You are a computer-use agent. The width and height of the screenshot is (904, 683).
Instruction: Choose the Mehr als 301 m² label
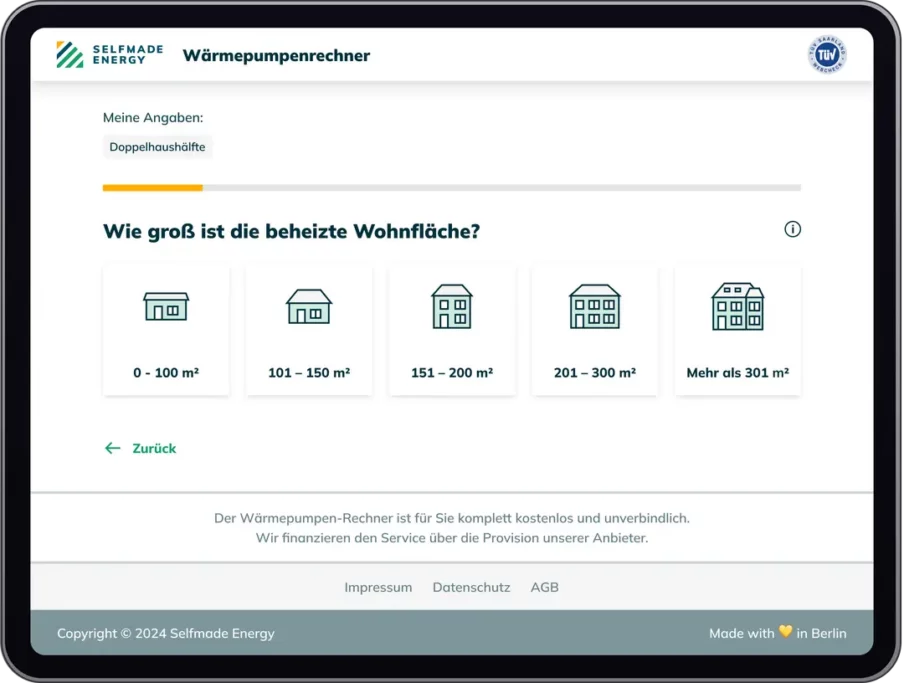(737, 373)
